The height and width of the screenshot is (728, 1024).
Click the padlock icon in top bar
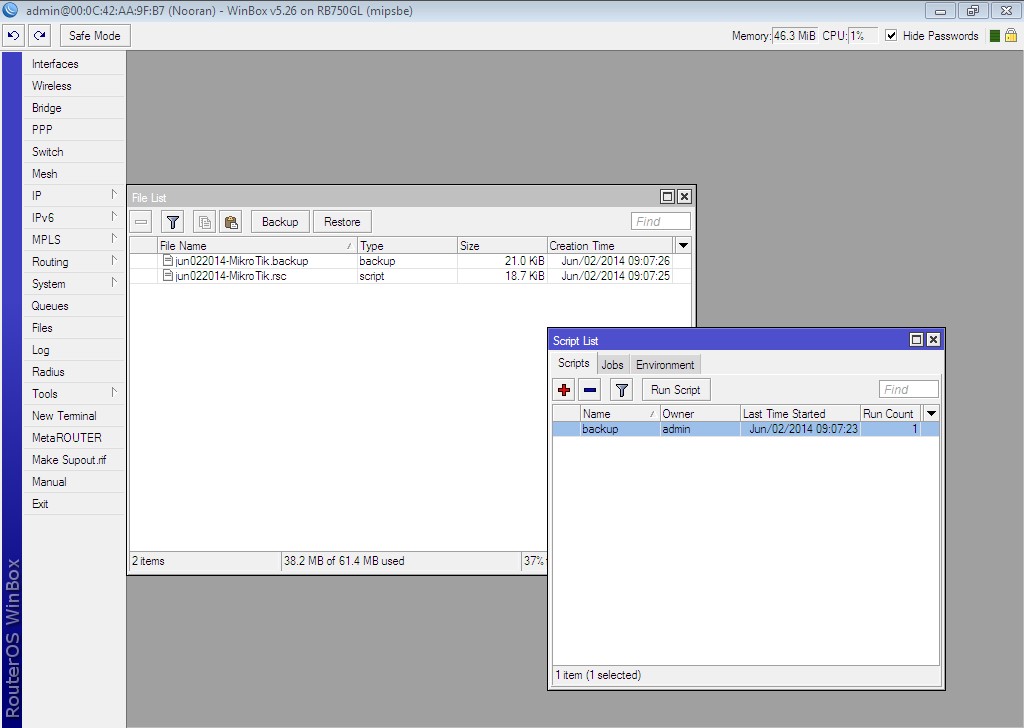[1011, 35]
